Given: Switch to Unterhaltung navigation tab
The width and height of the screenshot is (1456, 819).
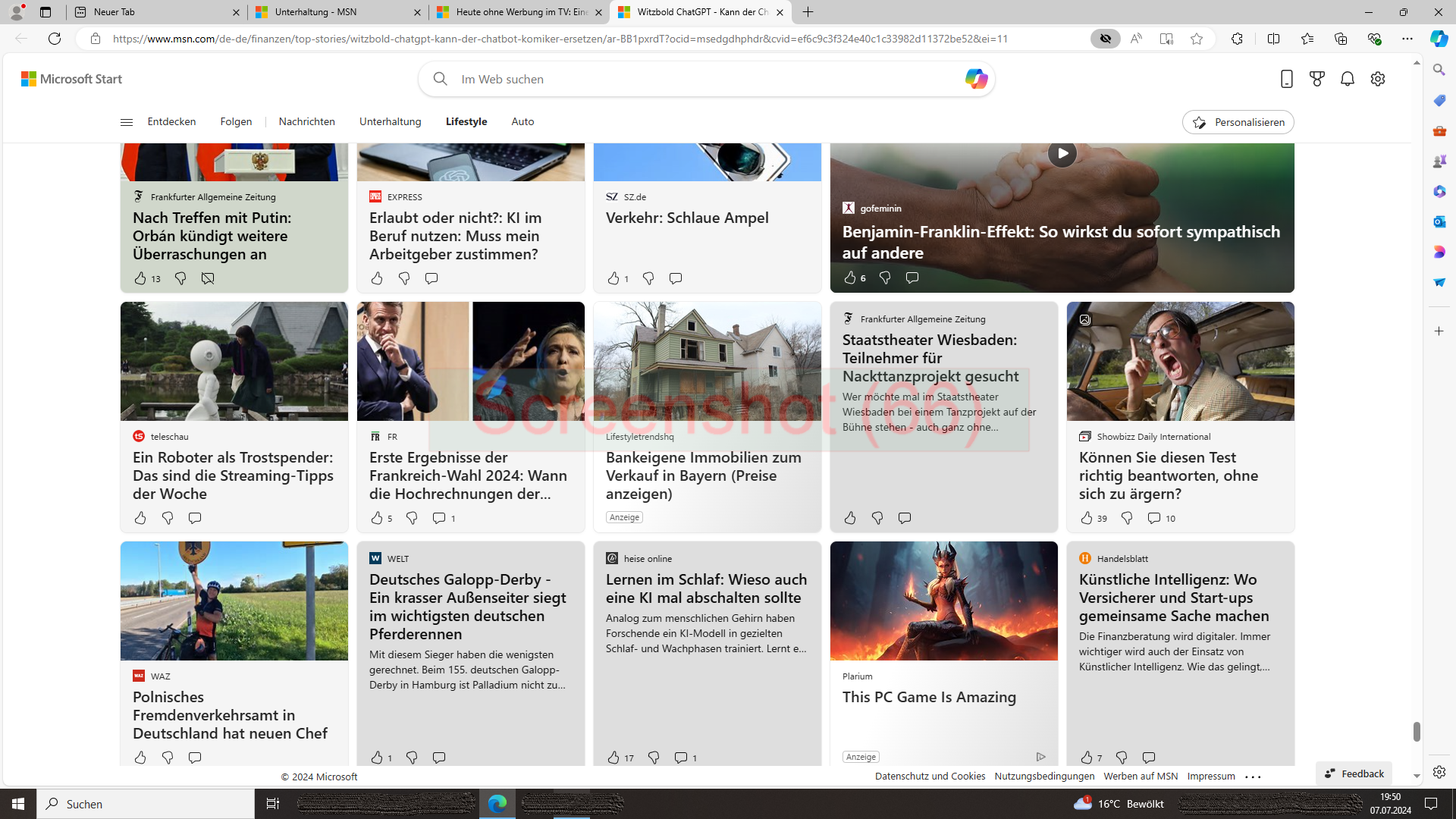Looking at the screenshot, I should [x=390, y=121].
